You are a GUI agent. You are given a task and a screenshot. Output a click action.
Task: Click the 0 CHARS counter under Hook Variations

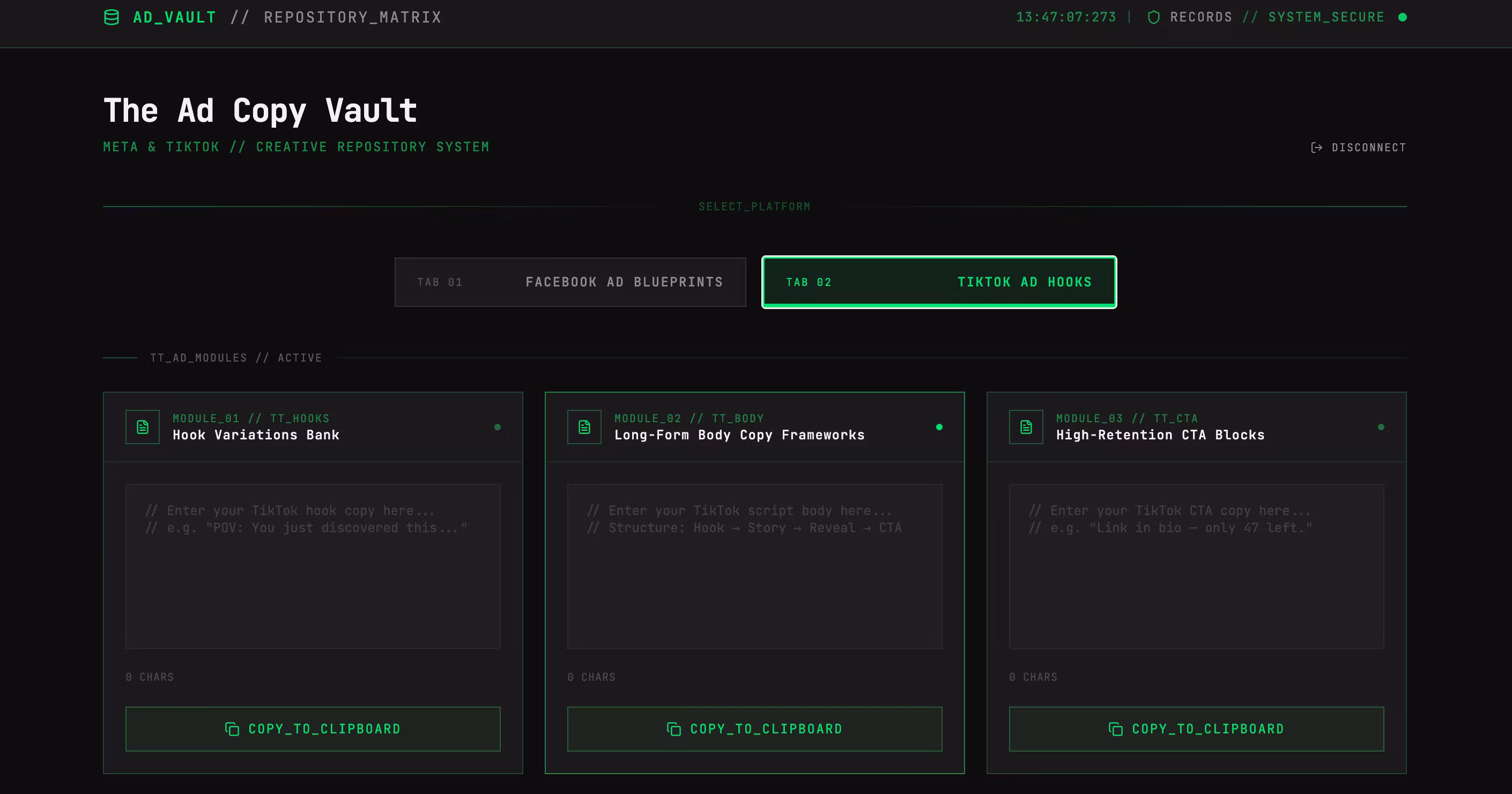pyautogui.click(x=150, y=677)
